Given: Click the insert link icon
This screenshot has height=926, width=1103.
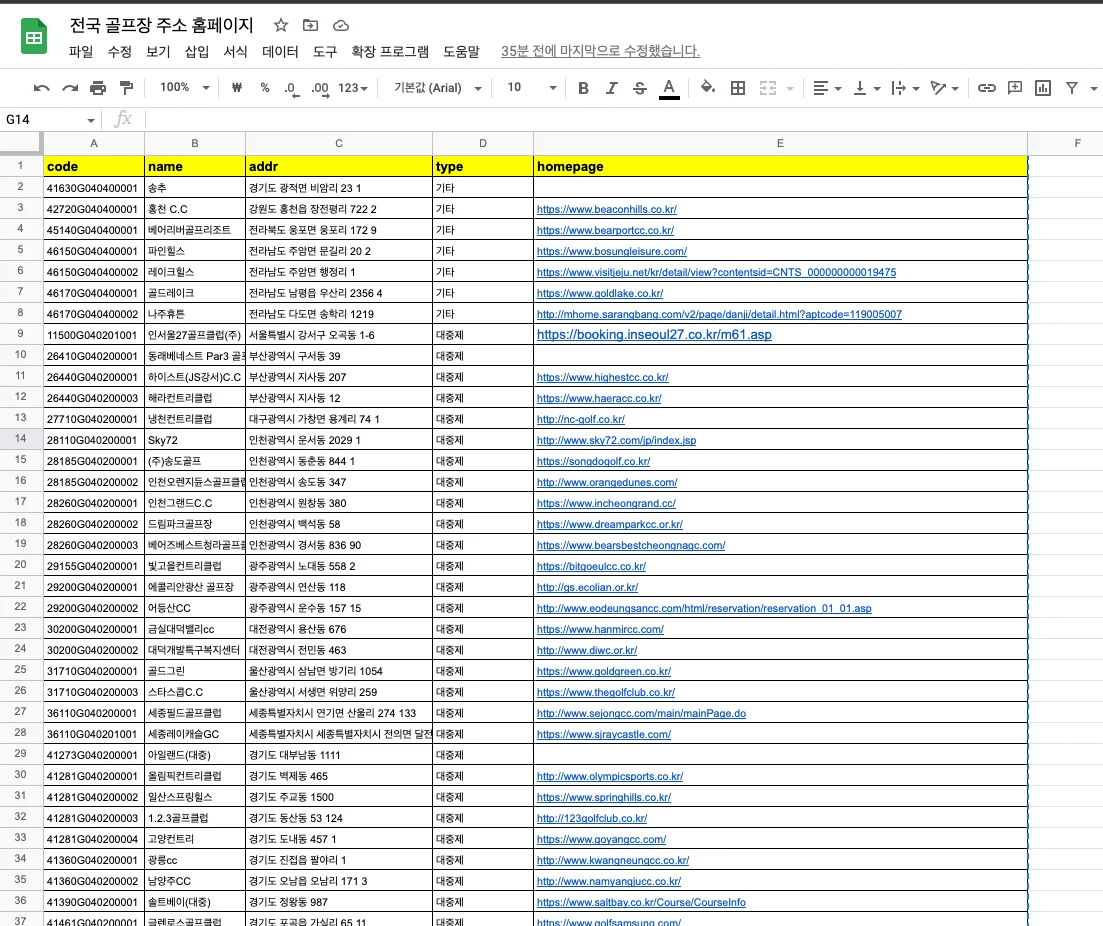Looking at the screenshot, I should (x=987, y=88).
